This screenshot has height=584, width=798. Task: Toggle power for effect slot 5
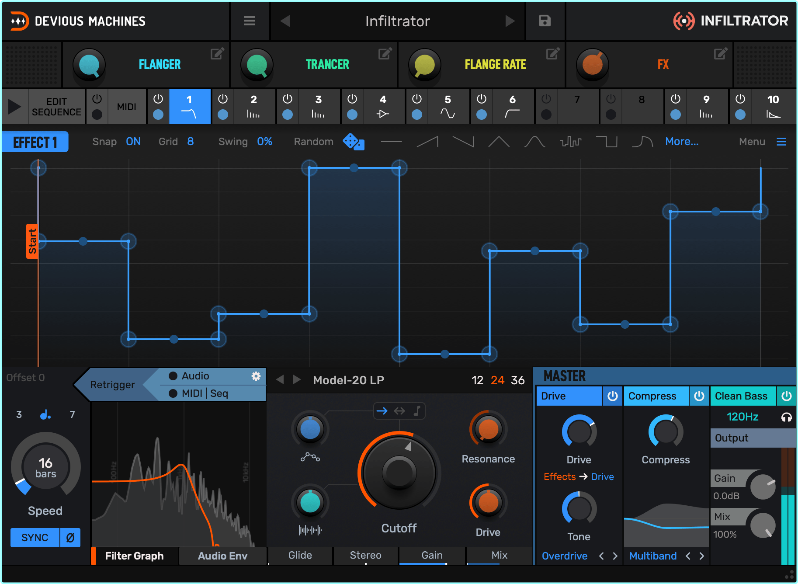point(417,99)
